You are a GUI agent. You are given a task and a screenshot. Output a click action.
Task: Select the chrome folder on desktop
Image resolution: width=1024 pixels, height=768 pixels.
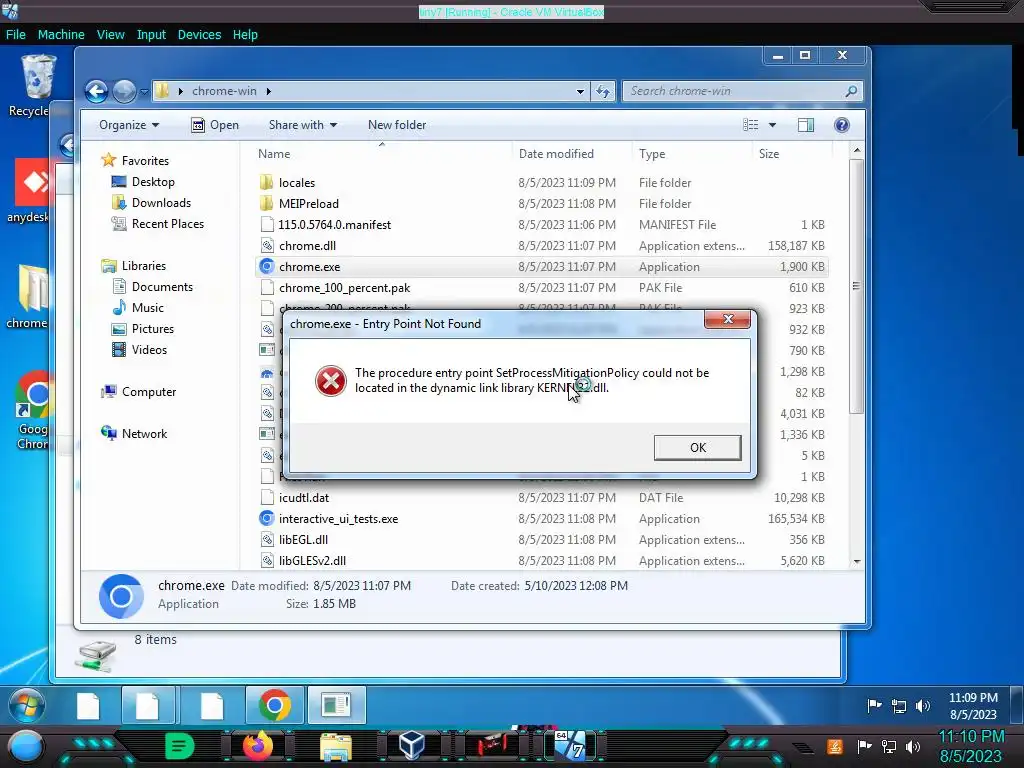29,296
